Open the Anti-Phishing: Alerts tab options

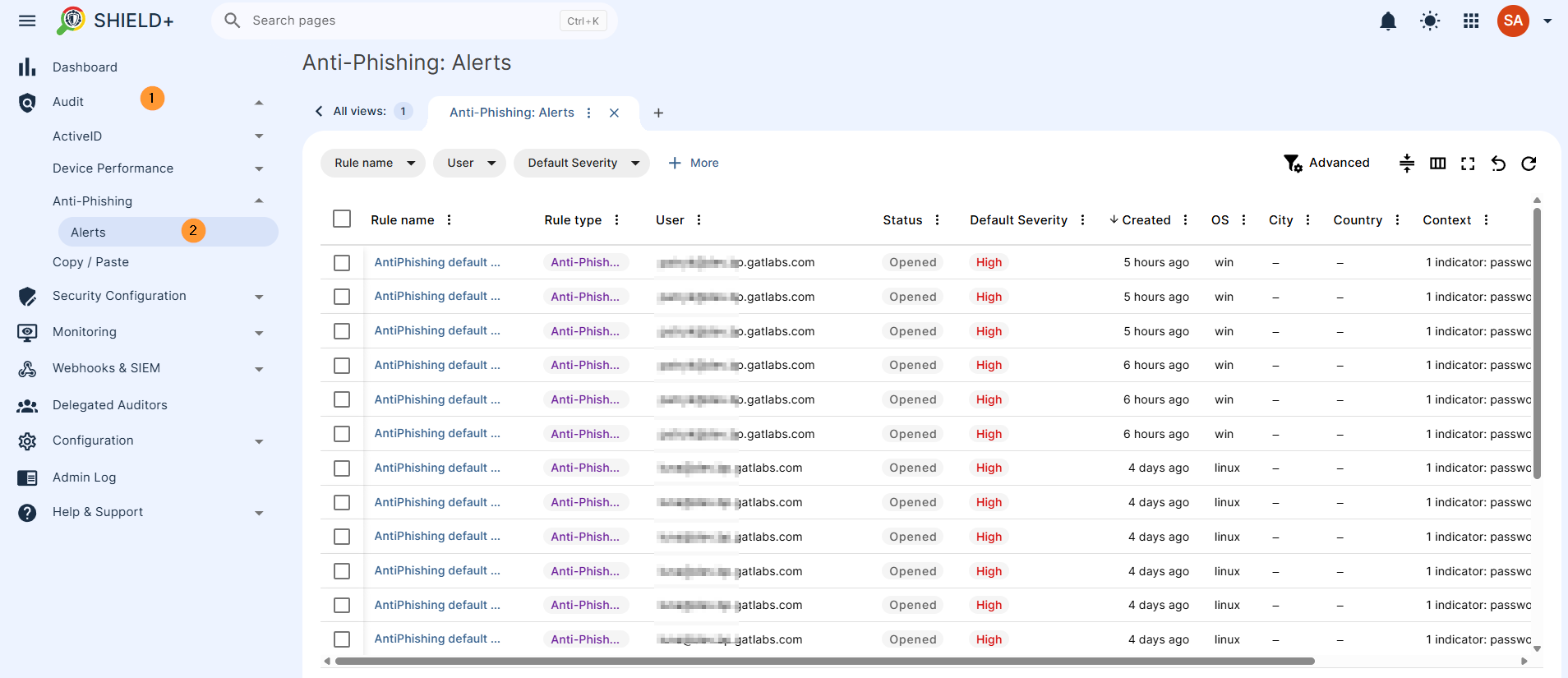pyautogui.click(x=588, y=113)
